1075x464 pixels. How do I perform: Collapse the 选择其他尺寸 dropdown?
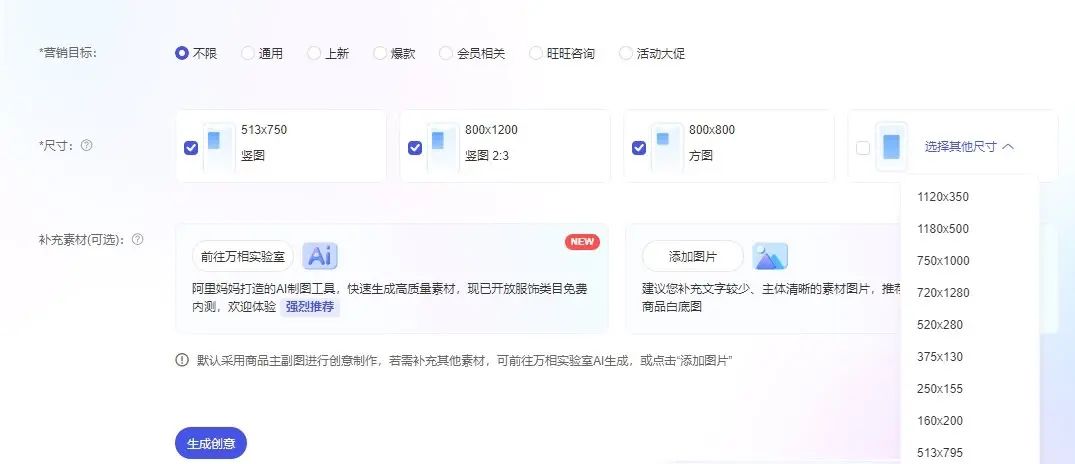(x=969, y=147)
